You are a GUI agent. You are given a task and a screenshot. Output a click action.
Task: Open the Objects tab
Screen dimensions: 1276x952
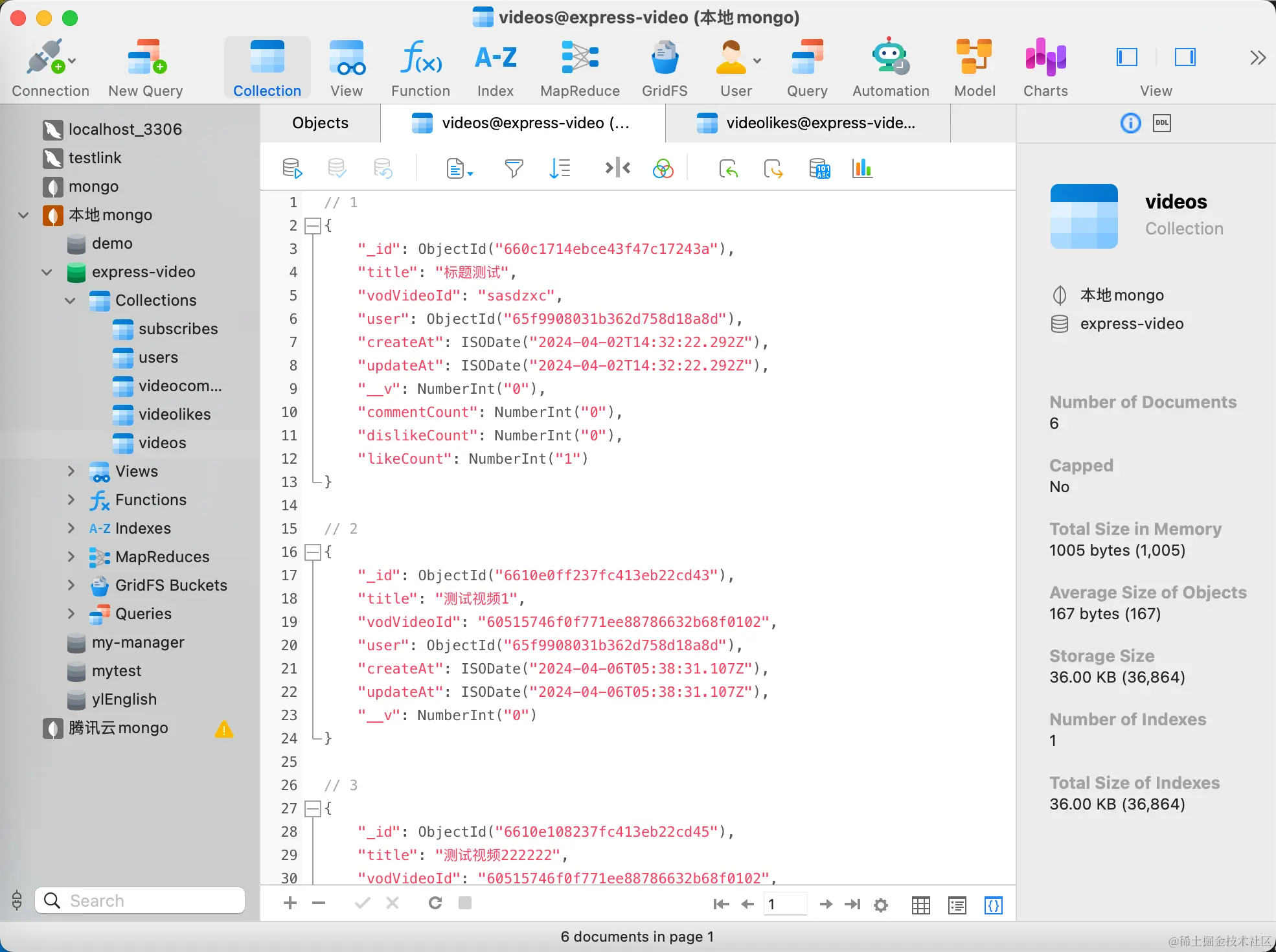320,123
